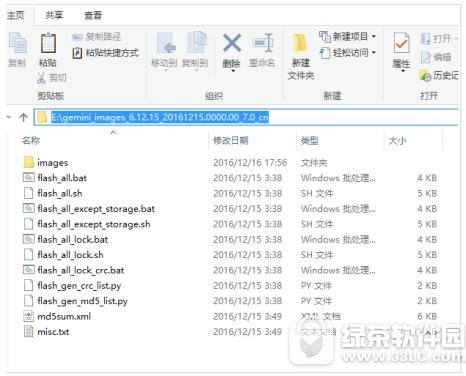This screenshot has height=376, width=466.
Task: Click the file name images
Action: 53,163
